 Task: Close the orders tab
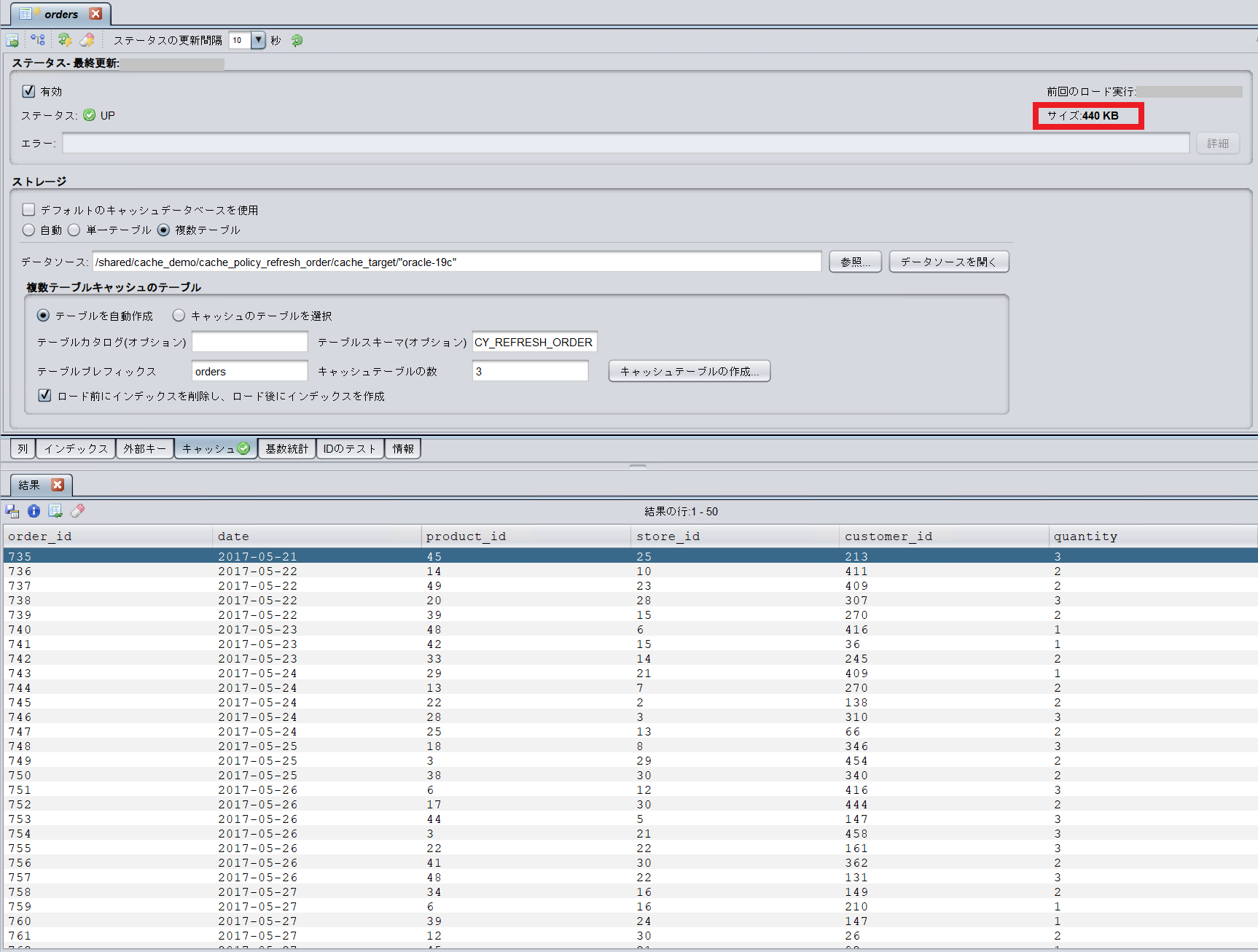coord(95,14)
